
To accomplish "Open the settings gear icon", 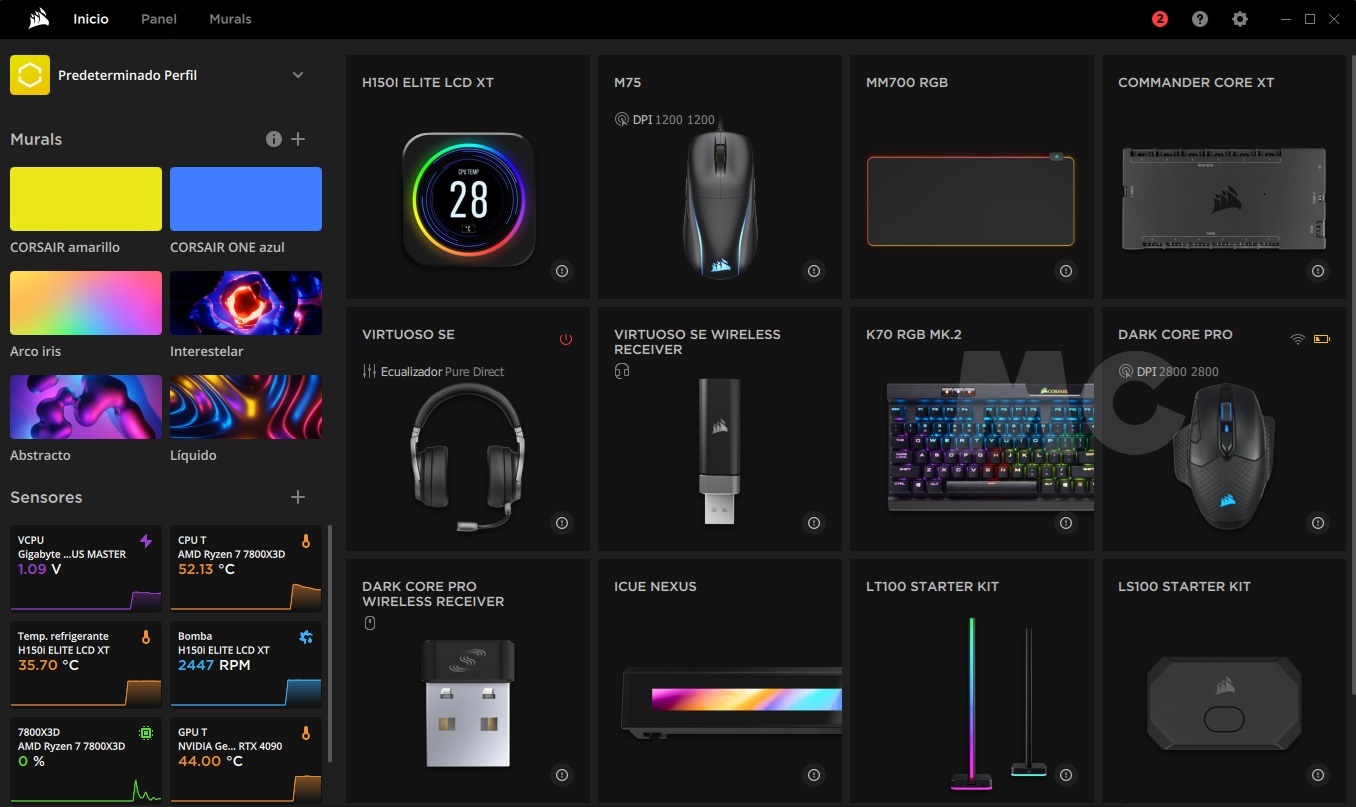I will pyautogui.click(x=1240, y=19).
